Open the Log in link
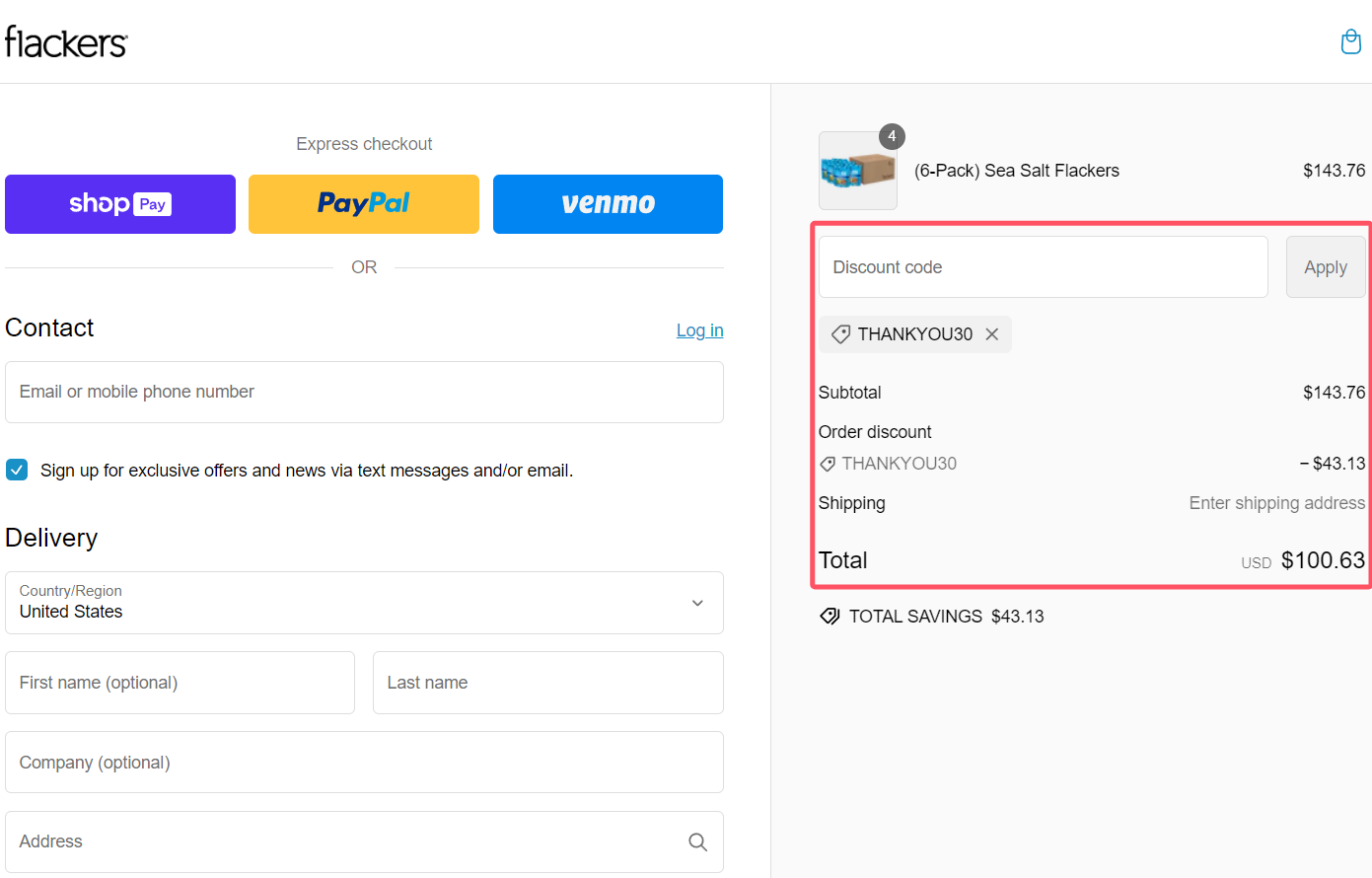1372x878 pixels. coord(699,330)
